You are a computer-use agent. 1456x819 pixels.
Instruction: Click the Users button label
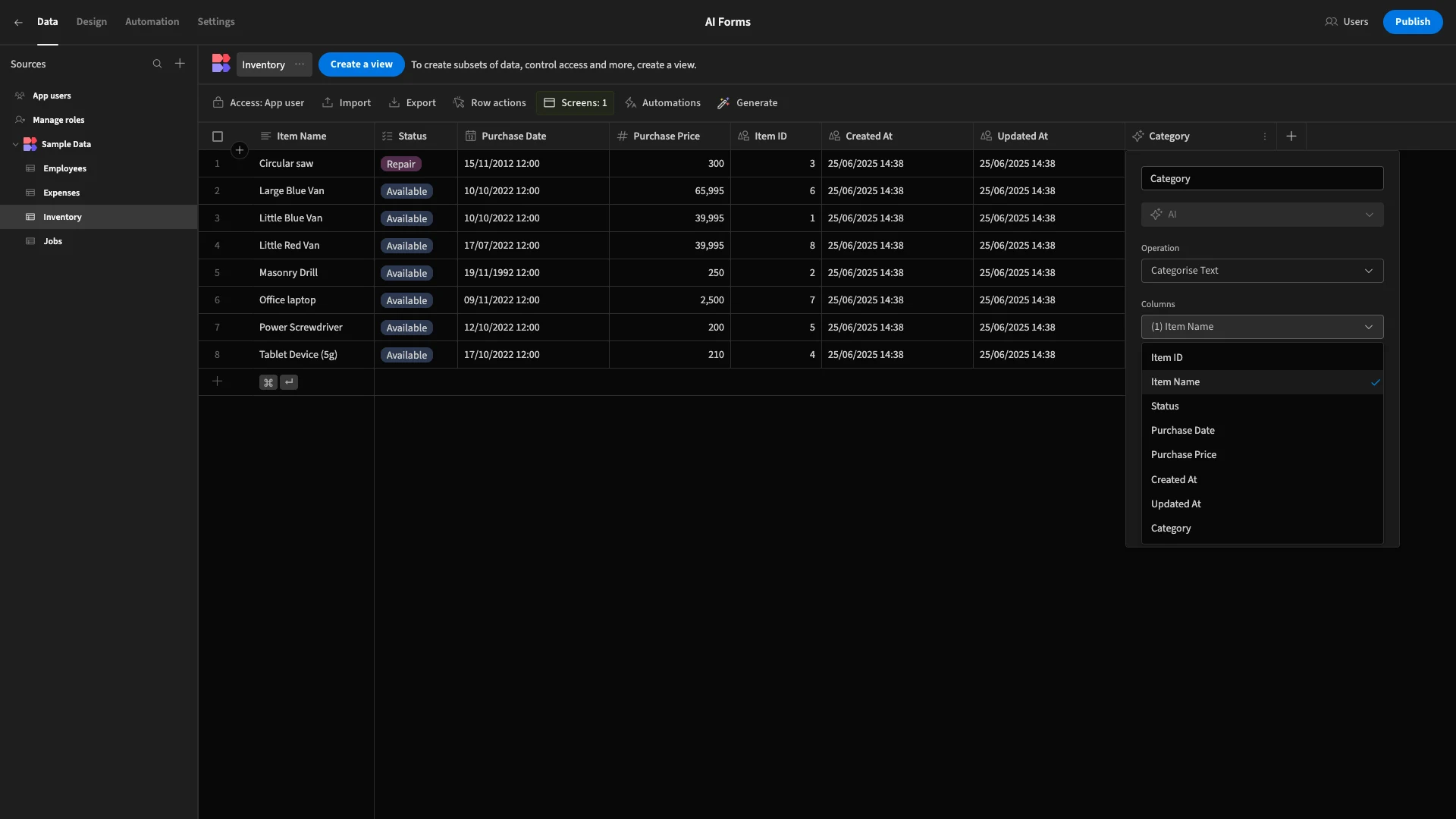(x=1355, y=22)
